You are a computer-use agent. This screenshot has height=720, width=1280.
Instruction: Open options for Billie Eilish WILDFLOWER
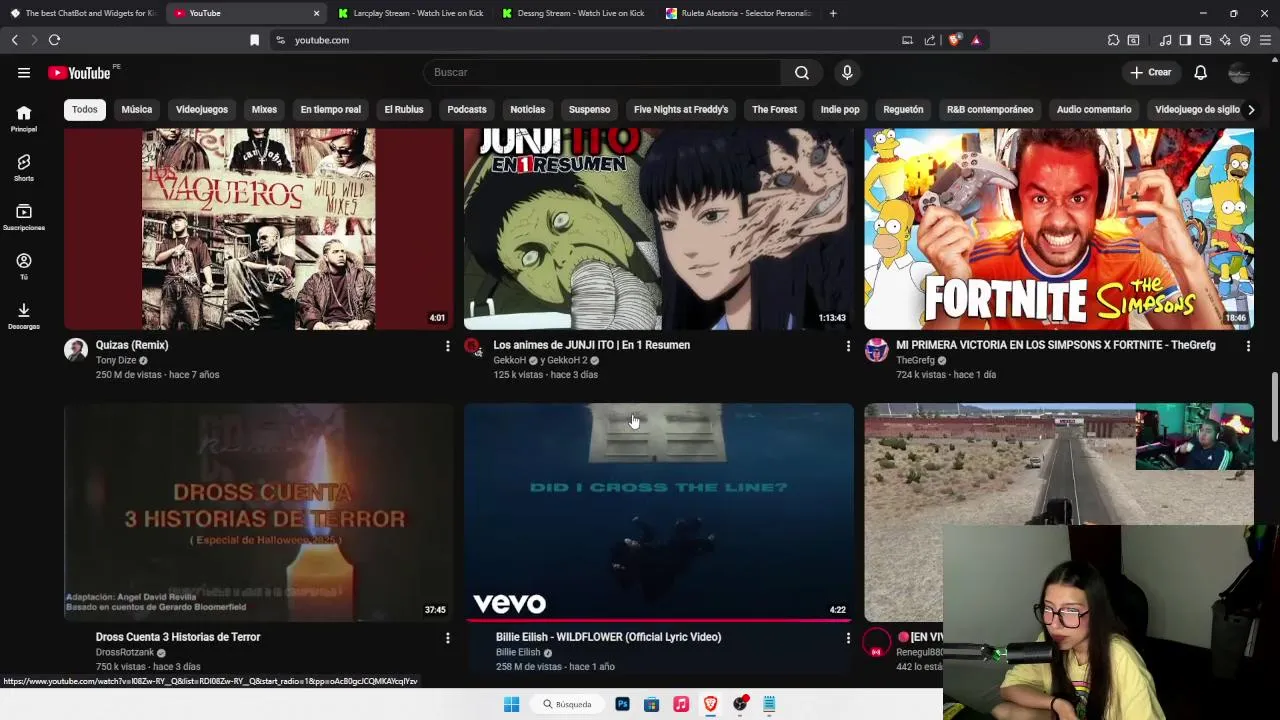[x=848, y=638]
